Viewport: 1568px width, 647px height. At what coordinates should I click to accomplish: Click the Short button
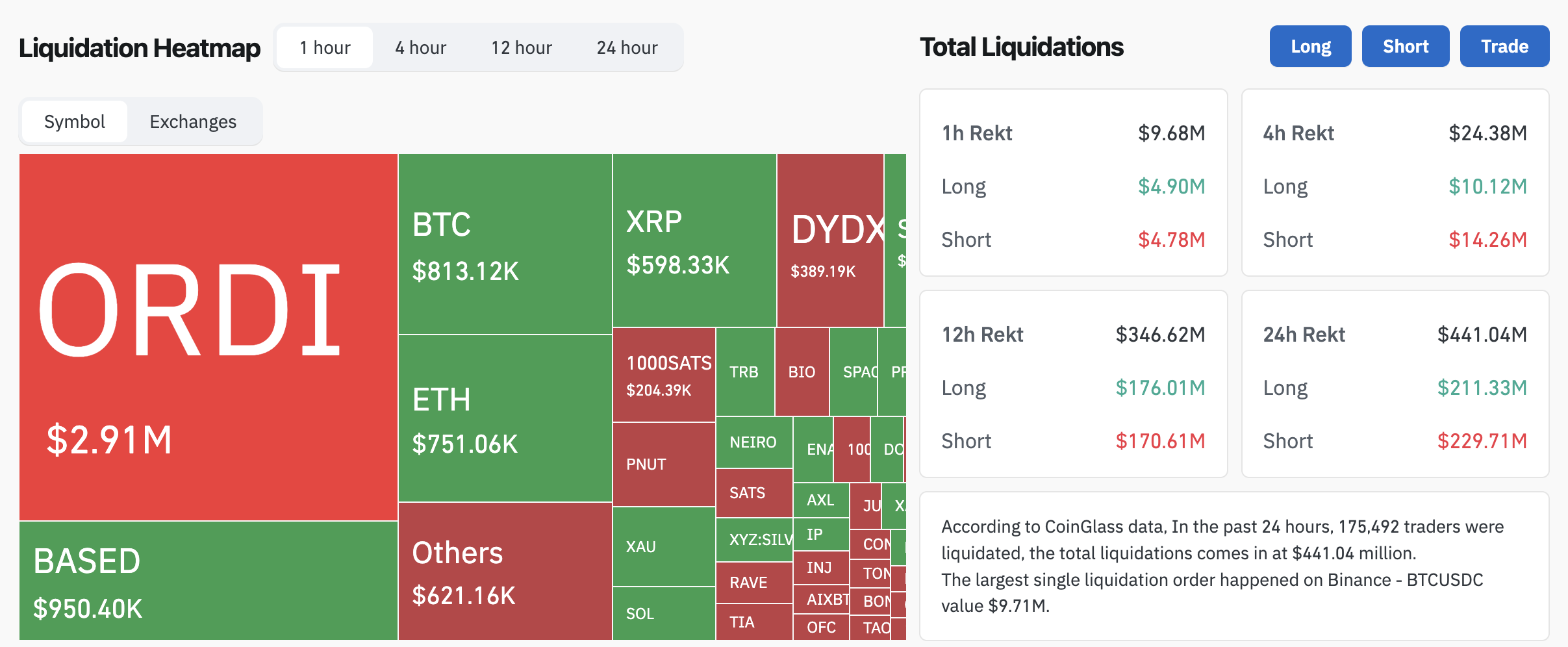pyautogui.click(x=1406, y=45)
